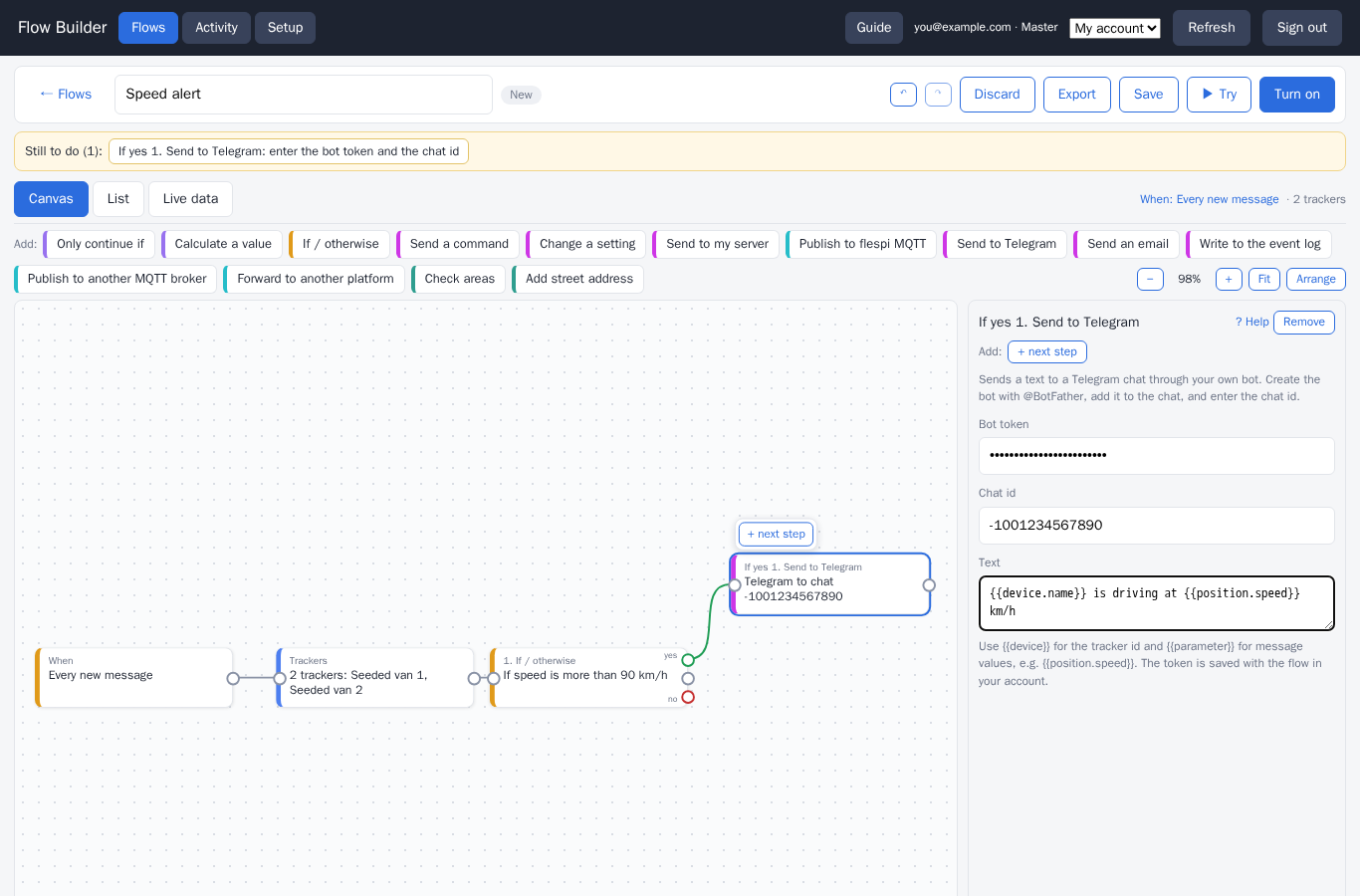Click next step button in side panel
1360x896 pixels.
pos(1047,351)
